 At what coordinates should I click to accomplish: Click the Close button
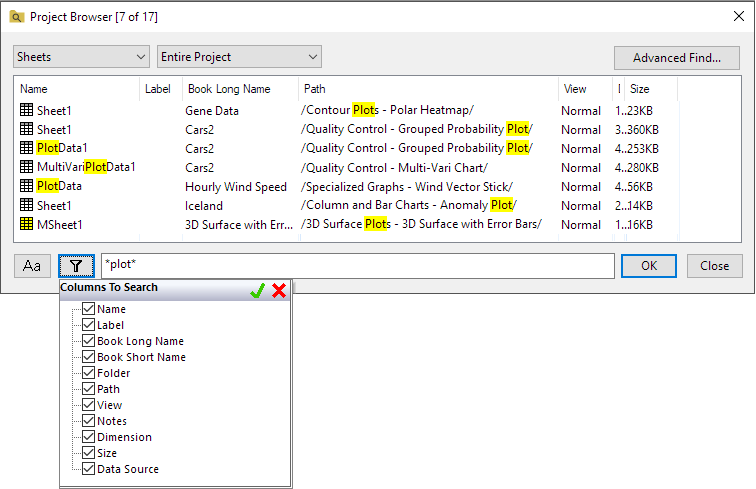click(714, 266)
